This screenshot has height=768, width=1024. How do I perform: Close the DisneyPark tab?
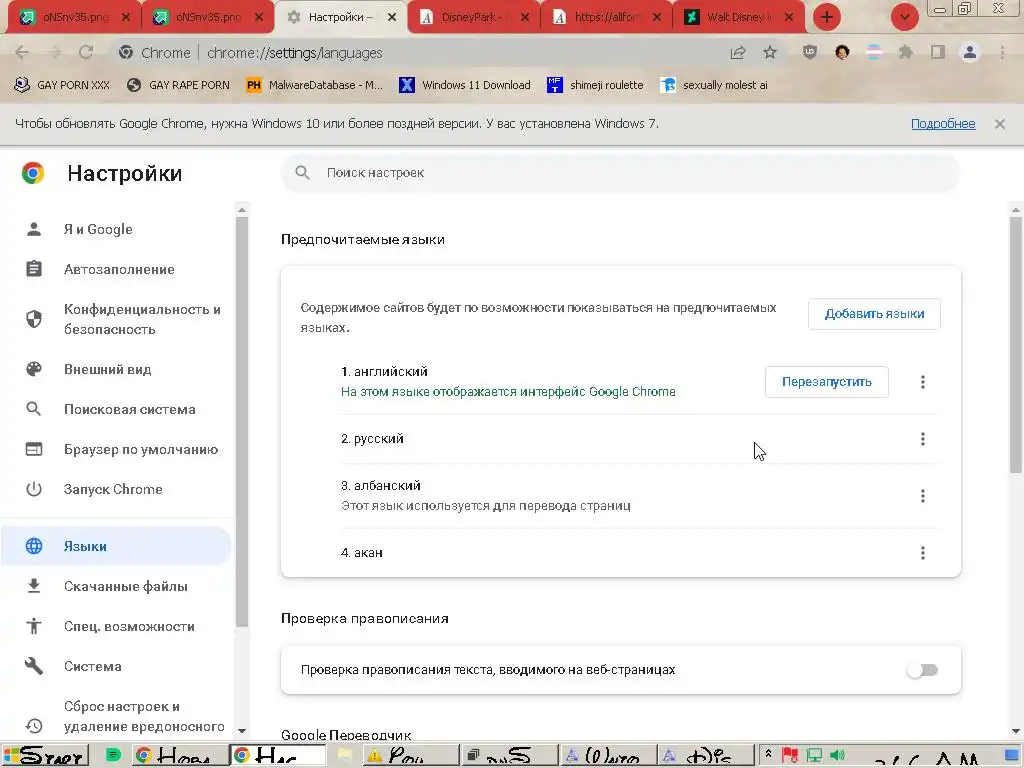pos(525,18)
